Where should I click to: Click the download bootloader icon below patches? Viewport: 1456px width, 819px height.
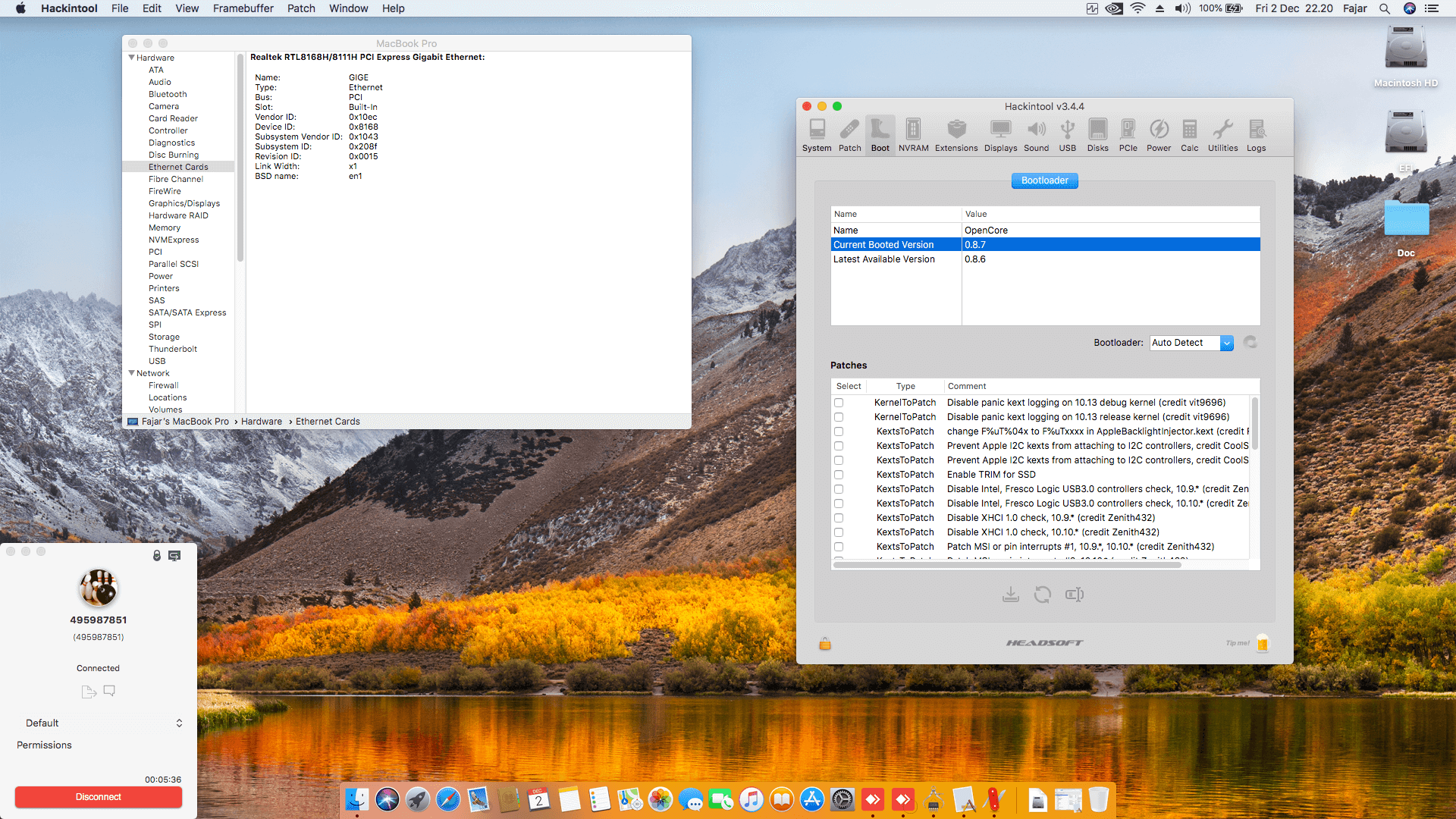(1010, 595)
